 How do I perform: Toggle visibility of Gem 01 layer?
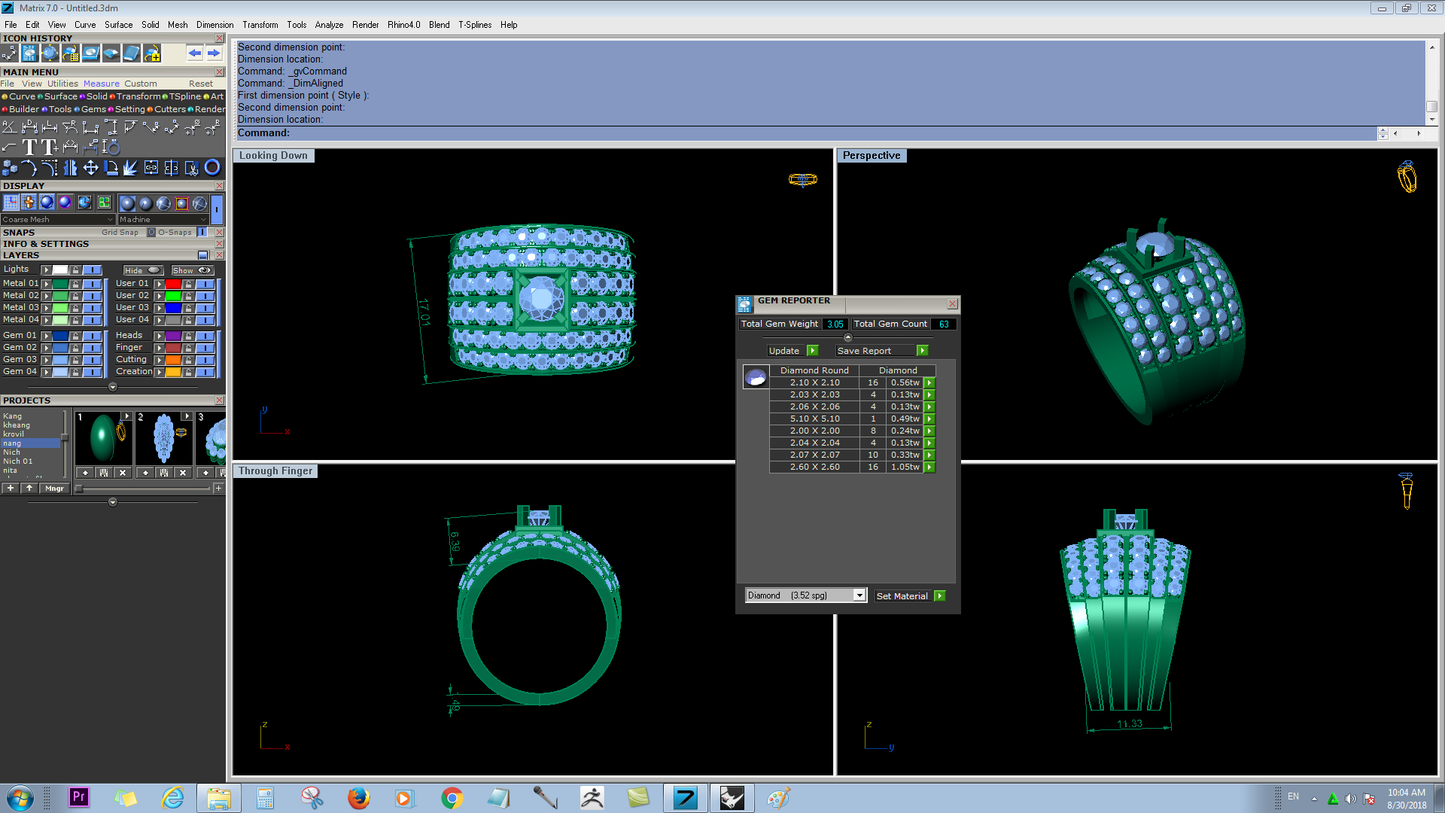92,336
